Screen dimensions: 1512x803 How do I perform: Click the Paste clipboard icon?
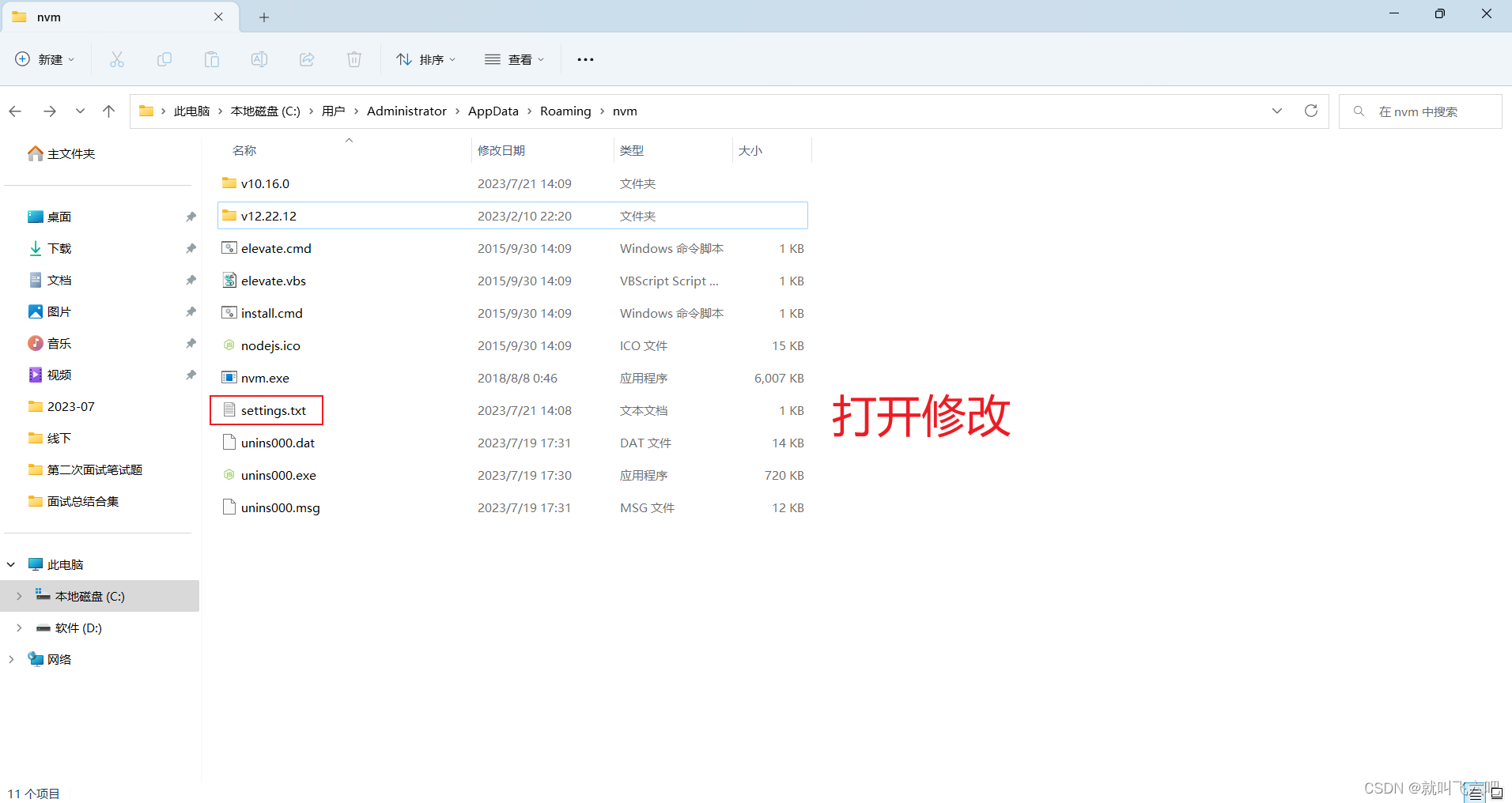[x=212, y=59]
